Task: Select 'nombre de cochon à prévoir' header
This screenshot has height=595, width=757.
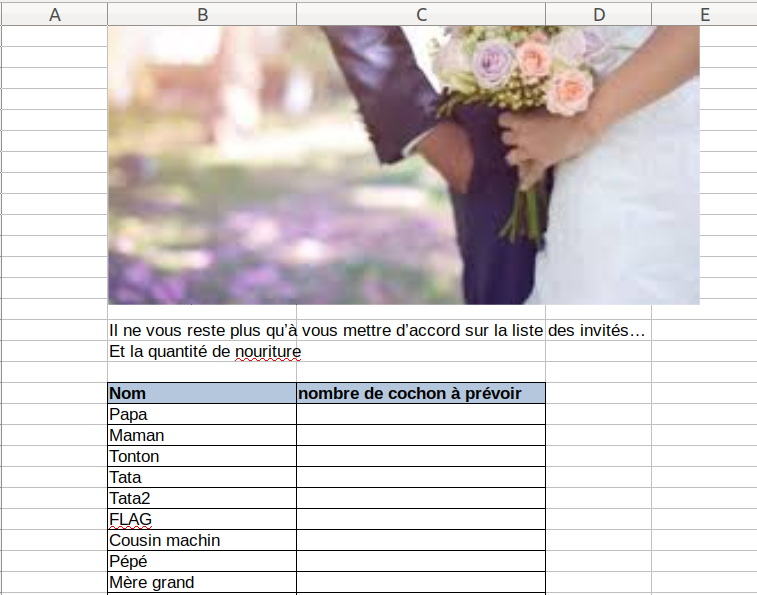Action: [x=421, y=393]
